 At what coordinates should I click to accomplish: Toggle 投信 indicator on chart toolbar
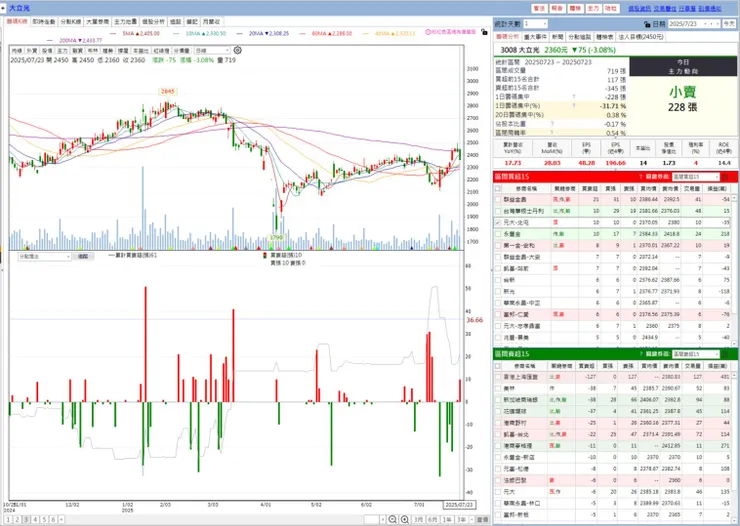tap(47, 50)
